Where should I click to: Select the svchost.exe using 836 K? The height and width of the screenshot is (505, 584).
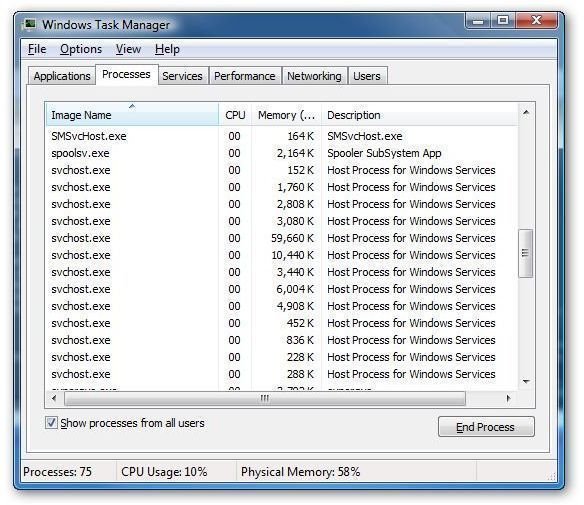point(282,340)
